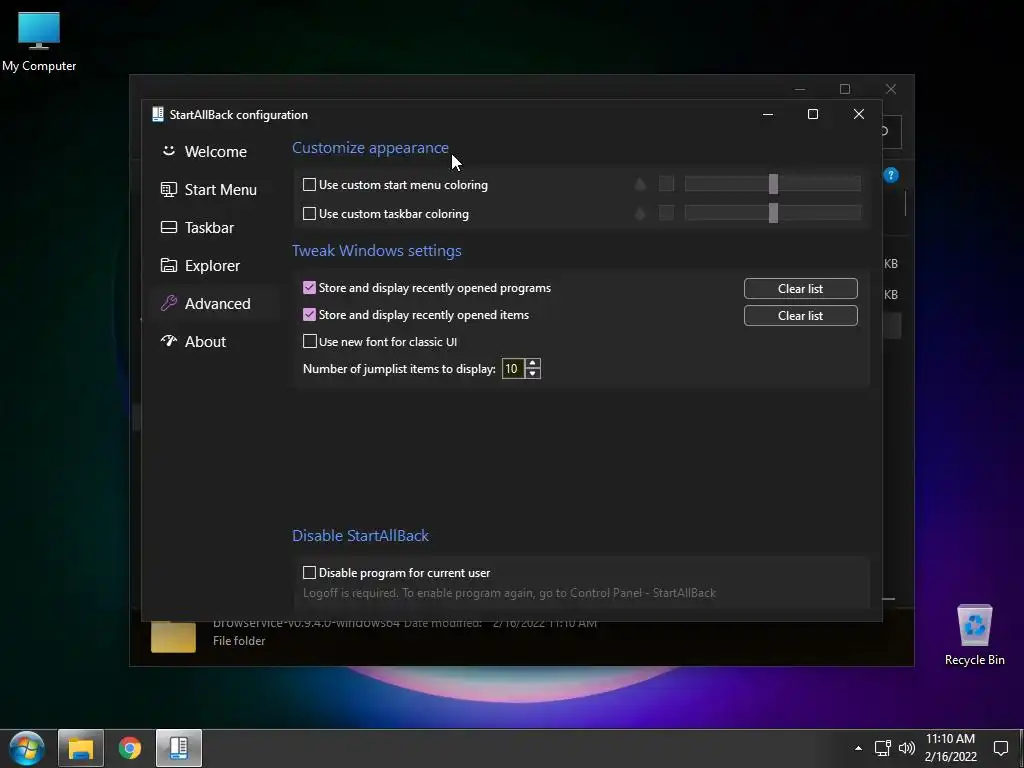Viewport: 1024px width, 768px height.
Task: Uncheck store recently opened items
Action: [x=310, y=314]
